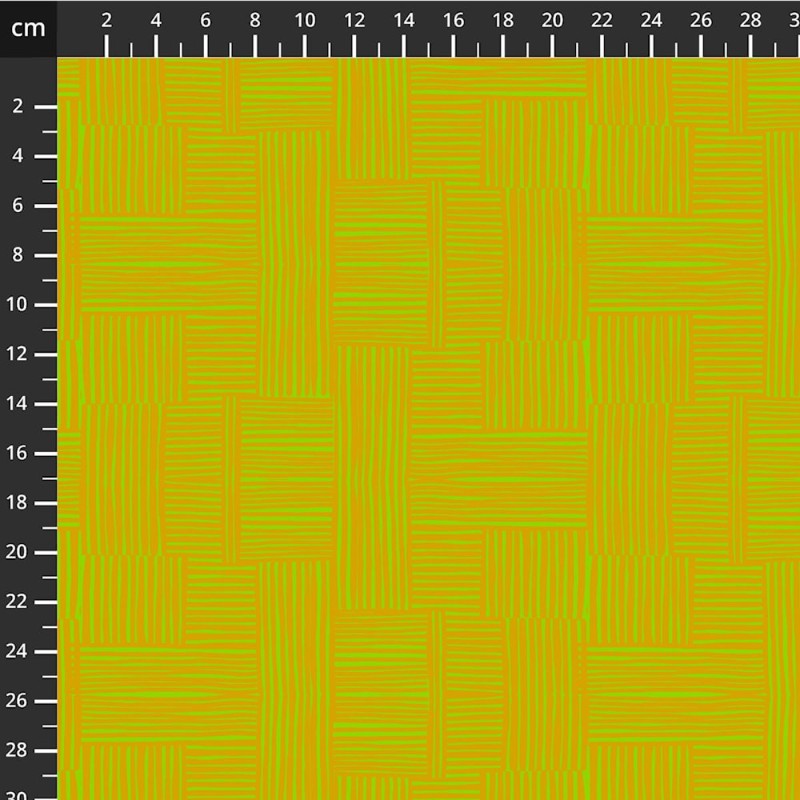Pick the 14 mark on the horizontal ruler
The width and height of the screenshot is (800, 800).
[x=404, y=22]
